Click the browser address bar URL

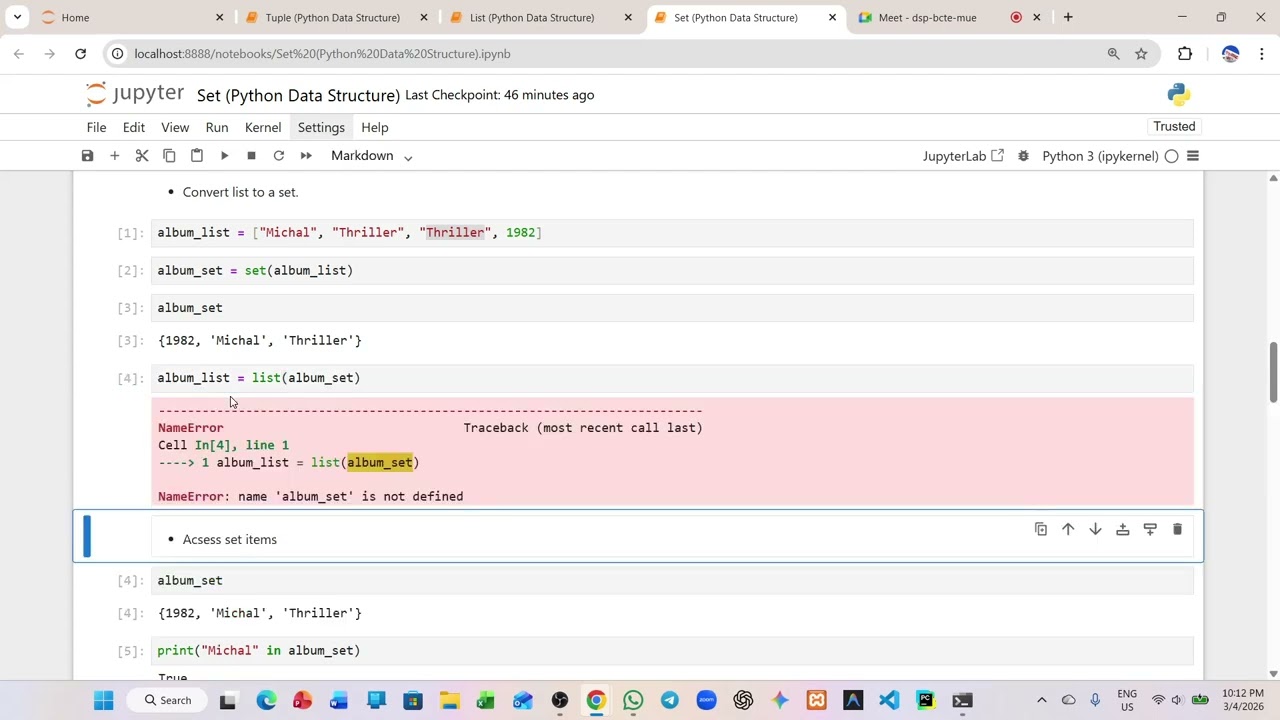322,54
